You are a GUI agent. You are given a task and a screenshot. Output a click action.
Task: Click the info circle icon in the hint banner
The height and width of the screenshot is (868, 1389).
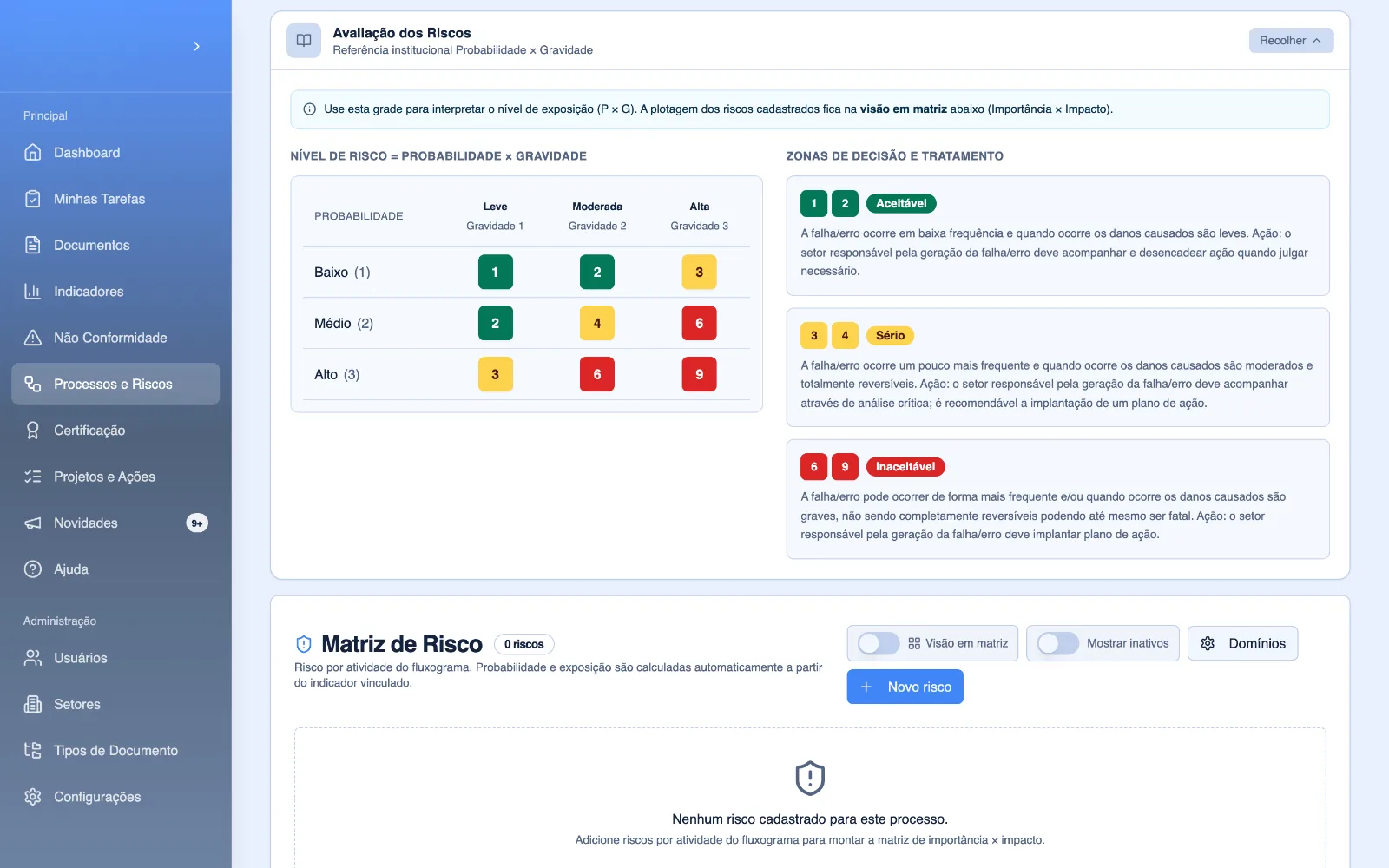[x=309, y=109]
